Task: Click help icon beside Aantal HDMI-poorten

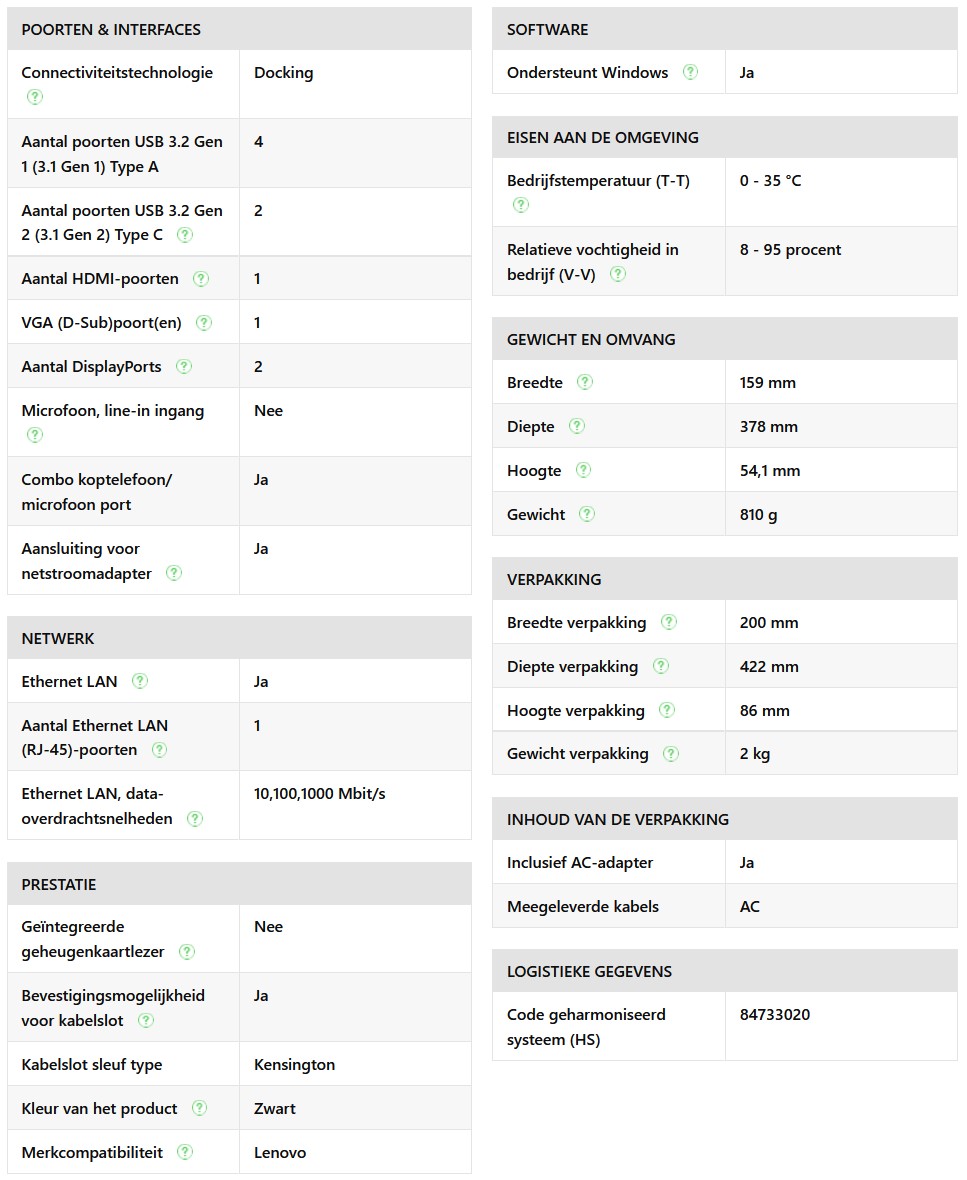Action: (201, 279)
